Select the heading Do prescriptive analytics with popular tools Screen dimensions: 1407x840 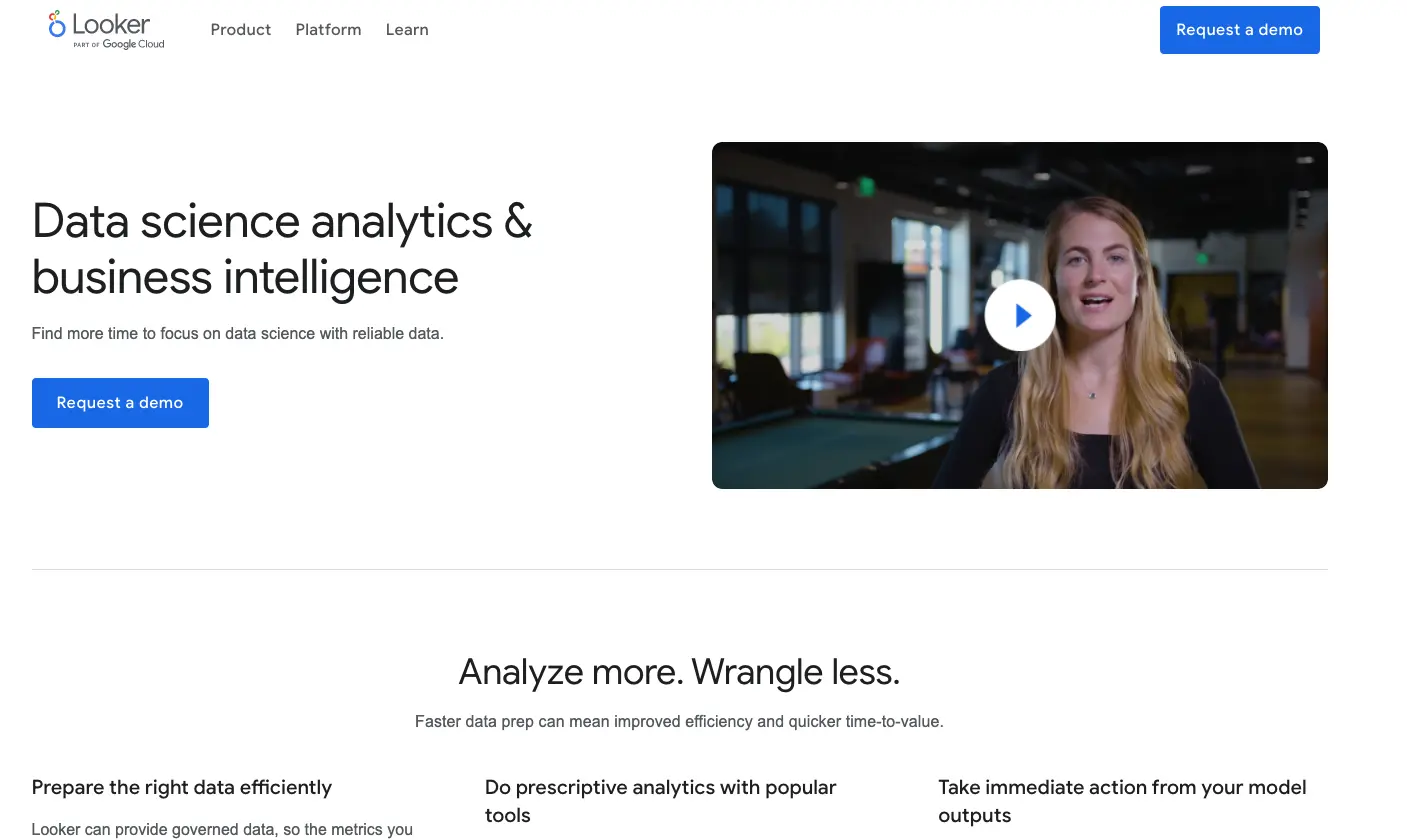click(660, 800)
